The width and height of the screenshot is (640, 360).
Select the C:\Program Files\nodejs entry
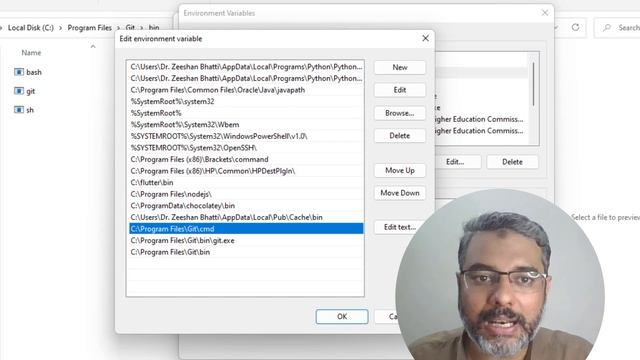[246, 194]
